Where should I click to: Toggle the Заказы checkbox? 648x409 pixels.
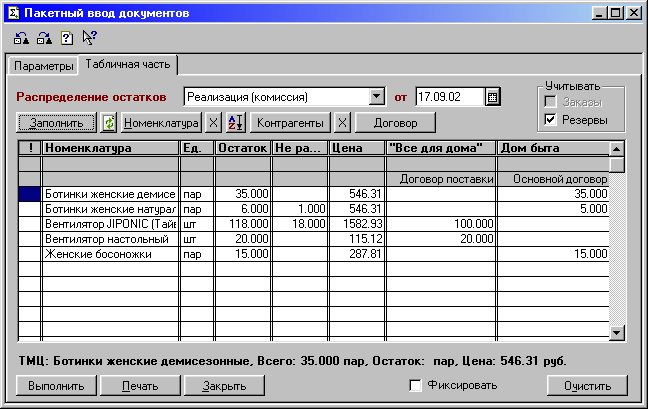(548, 102)
